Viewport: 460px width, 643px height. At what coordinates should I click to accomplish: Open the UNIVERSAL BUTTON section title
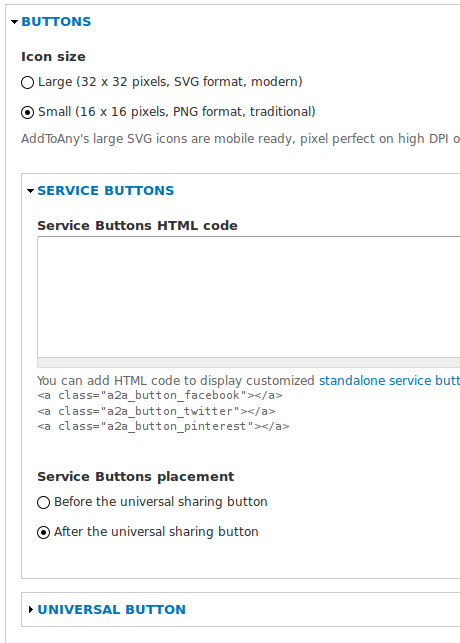(x=112, y=610)
